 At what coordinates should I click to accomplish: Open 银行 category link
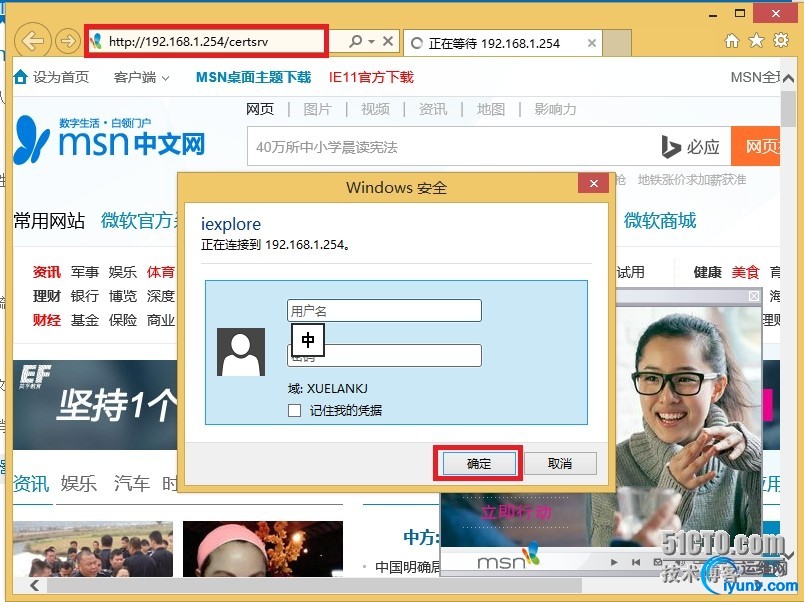click(x=85, y=296)
